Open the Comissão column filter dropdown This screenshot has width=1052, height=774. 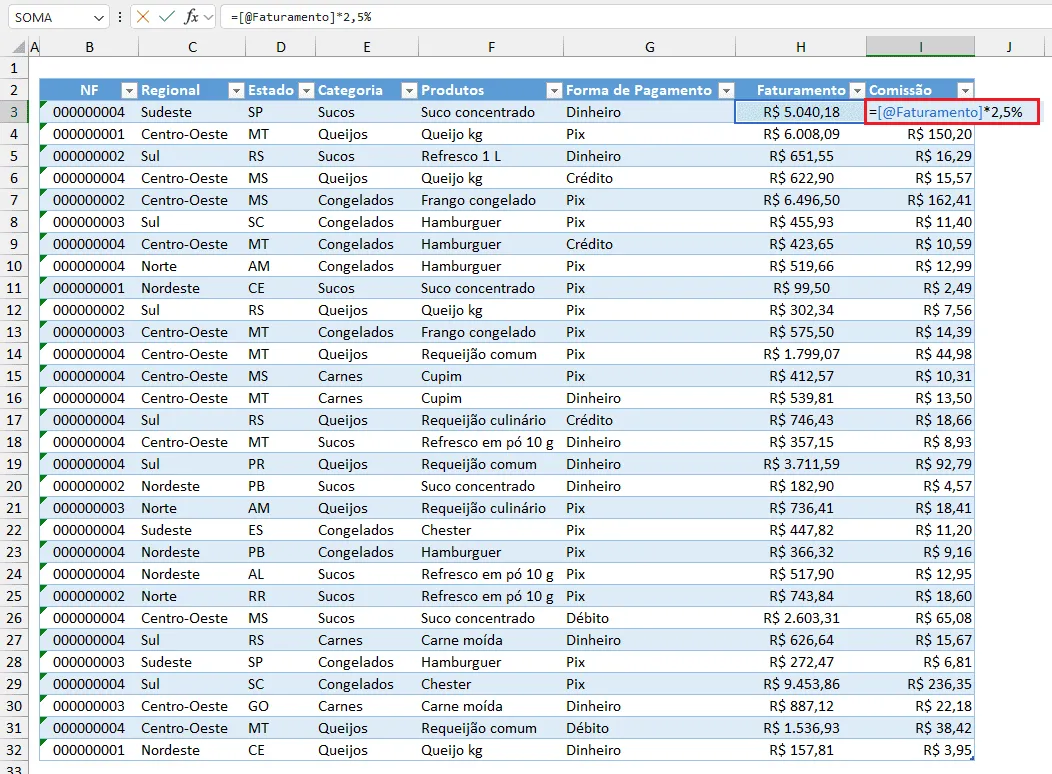click(x=965, y=91)
